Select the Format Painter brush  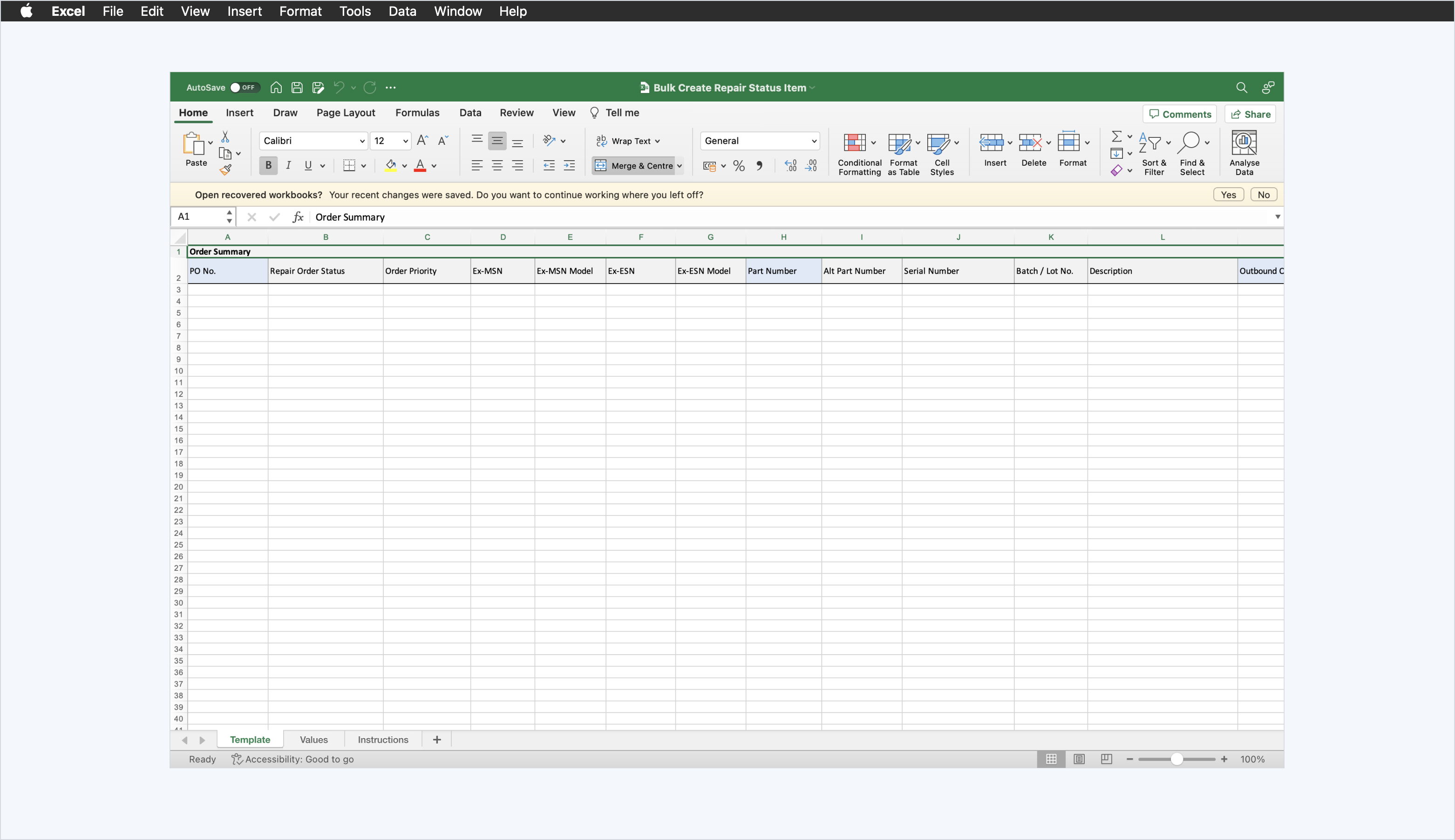point(225,169)
